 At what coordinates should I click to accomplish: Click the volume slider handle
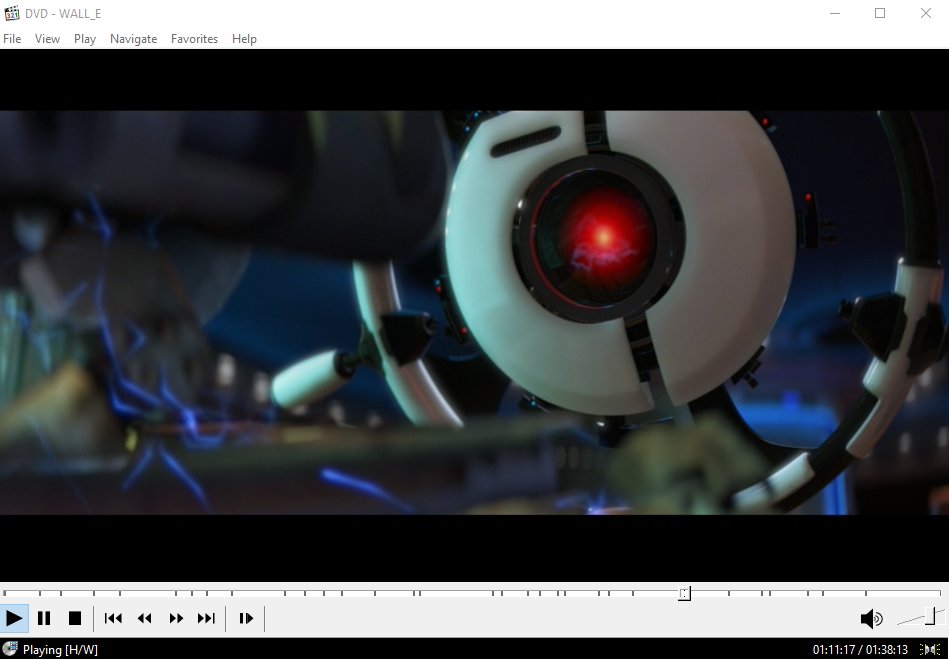coord(930,615)
